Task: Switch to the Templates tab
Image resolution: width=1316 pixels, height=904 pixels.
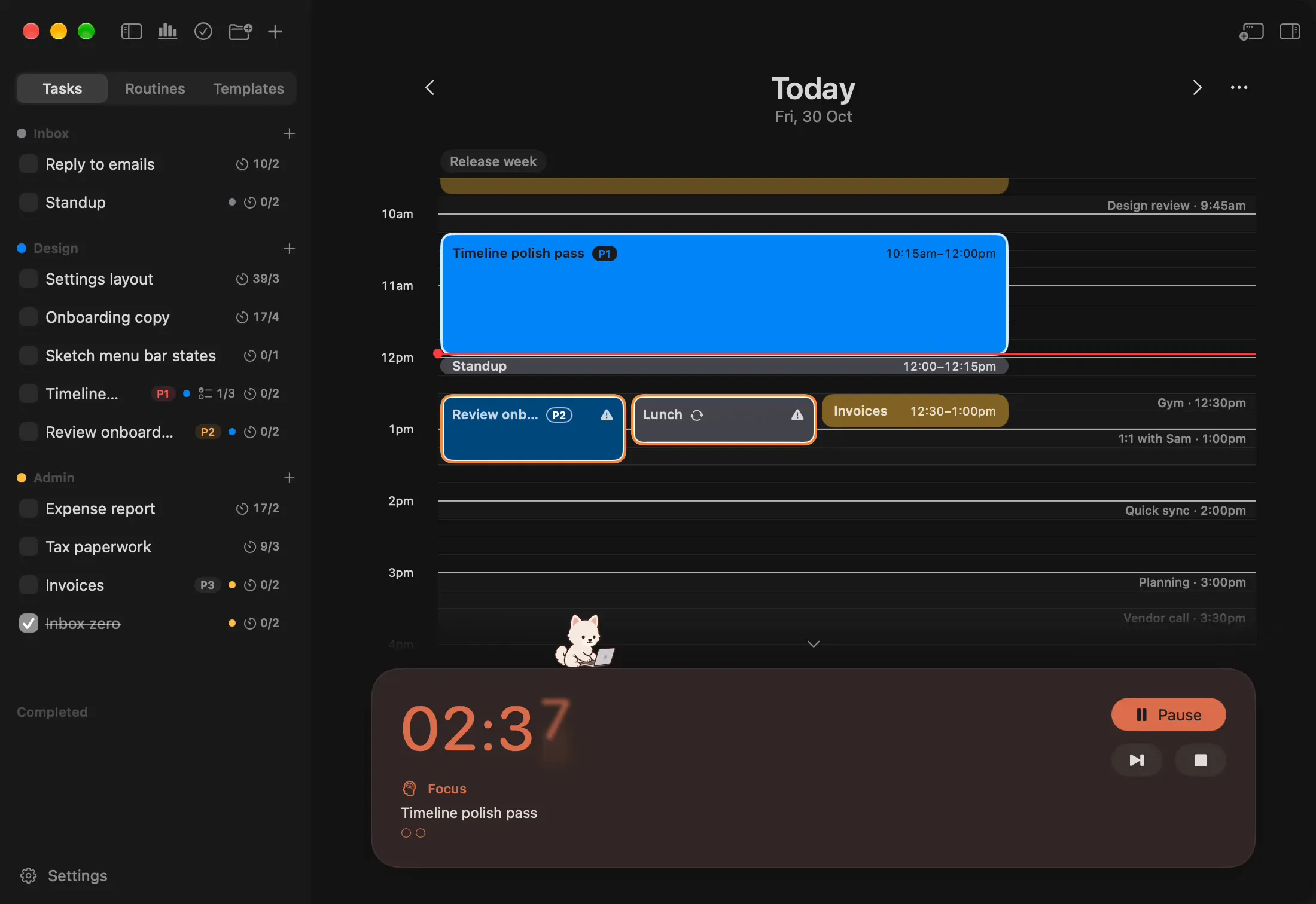Action: point(249,88)
